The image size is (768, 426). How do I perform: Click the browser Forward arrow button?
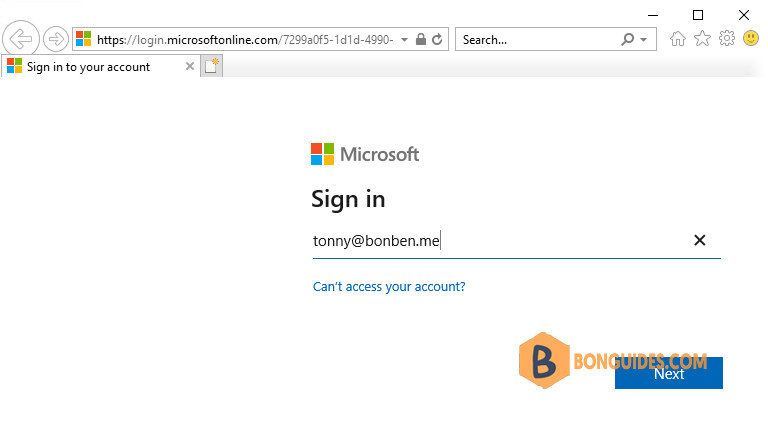click(56, 39)
